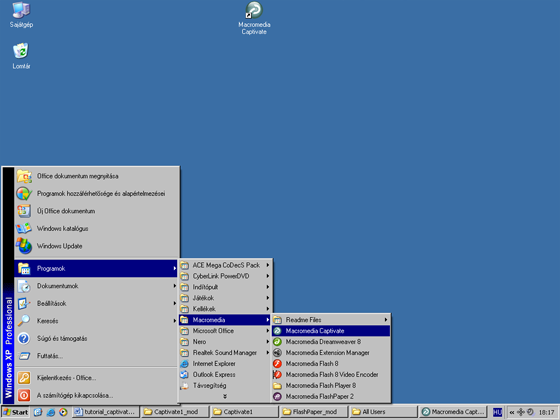The image size is (560, 420).
Task: Expand Realtek Sound Manager arrow
Action: click(x=268, y=352)
